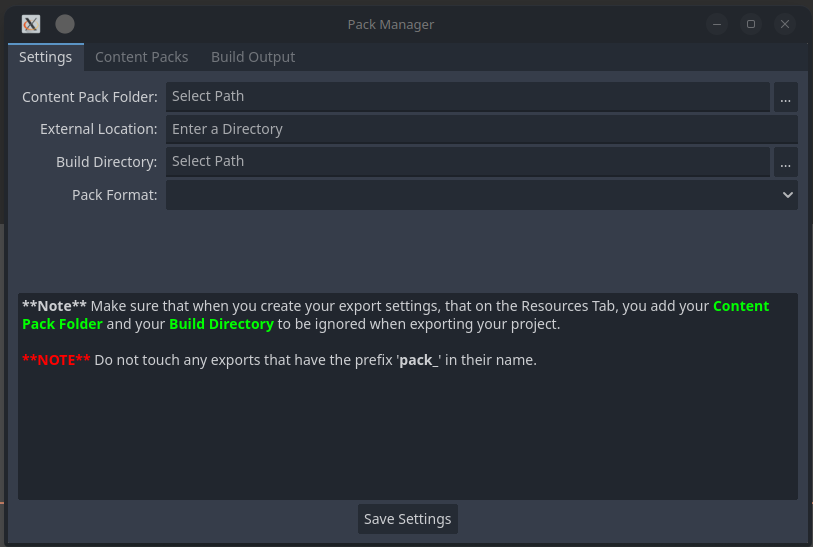This screenshot has width=813, height=547.
Task: Click the bold 'pack_' prefix text
Action: [419, 360]
